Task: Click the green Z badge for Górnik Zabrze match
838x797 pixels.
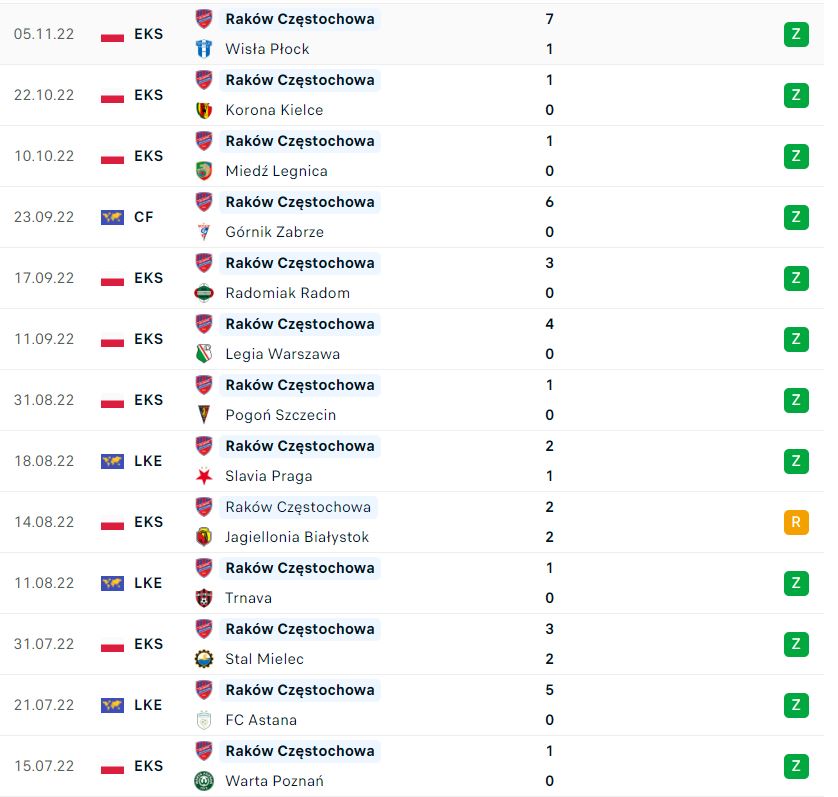Action: tap(796, 217)
